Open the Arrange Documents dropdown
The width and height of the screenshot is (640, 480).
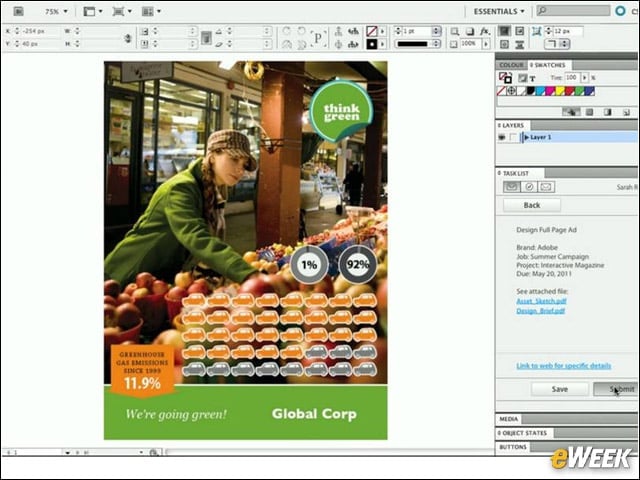(151, 11)
